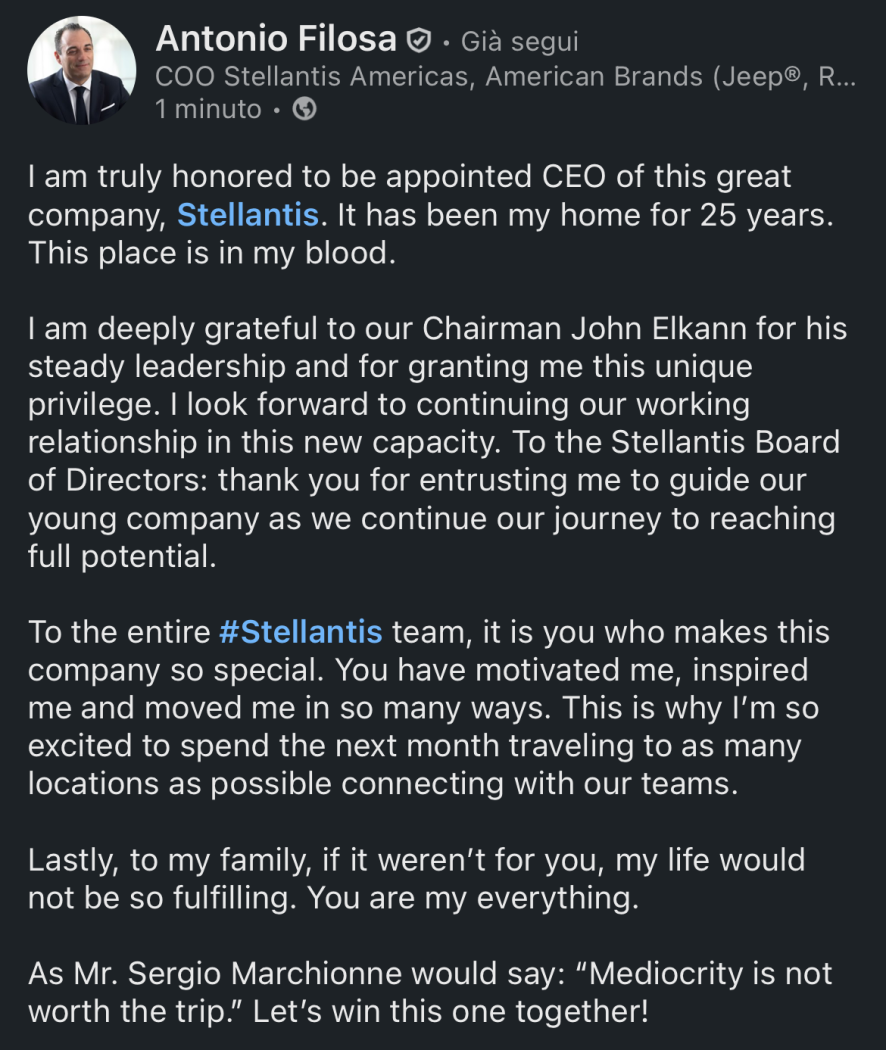Open the Antonio Filosa profile name
The width and height of the screenshot is (886, 1050).
point(276,40)
